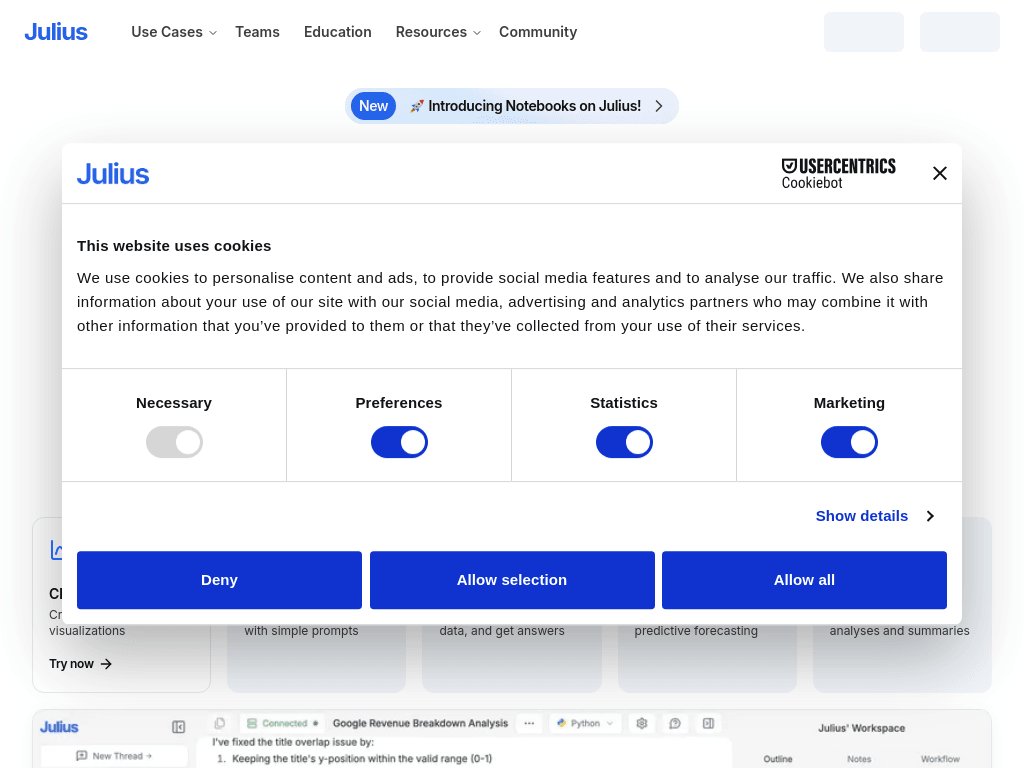Click the three-dots more icon in app preview
The image size is (1024, 768).
(529, 723)
